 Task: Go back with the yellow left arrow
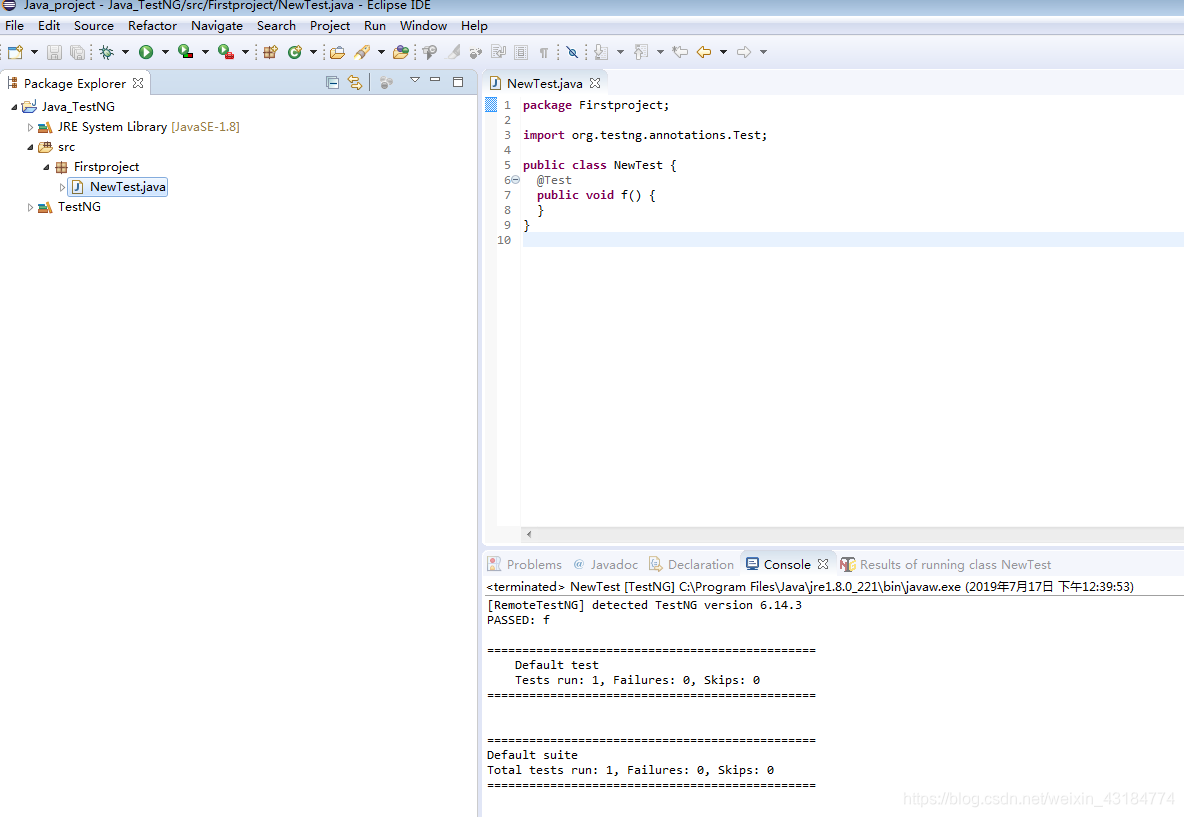[x=704, y=52]
